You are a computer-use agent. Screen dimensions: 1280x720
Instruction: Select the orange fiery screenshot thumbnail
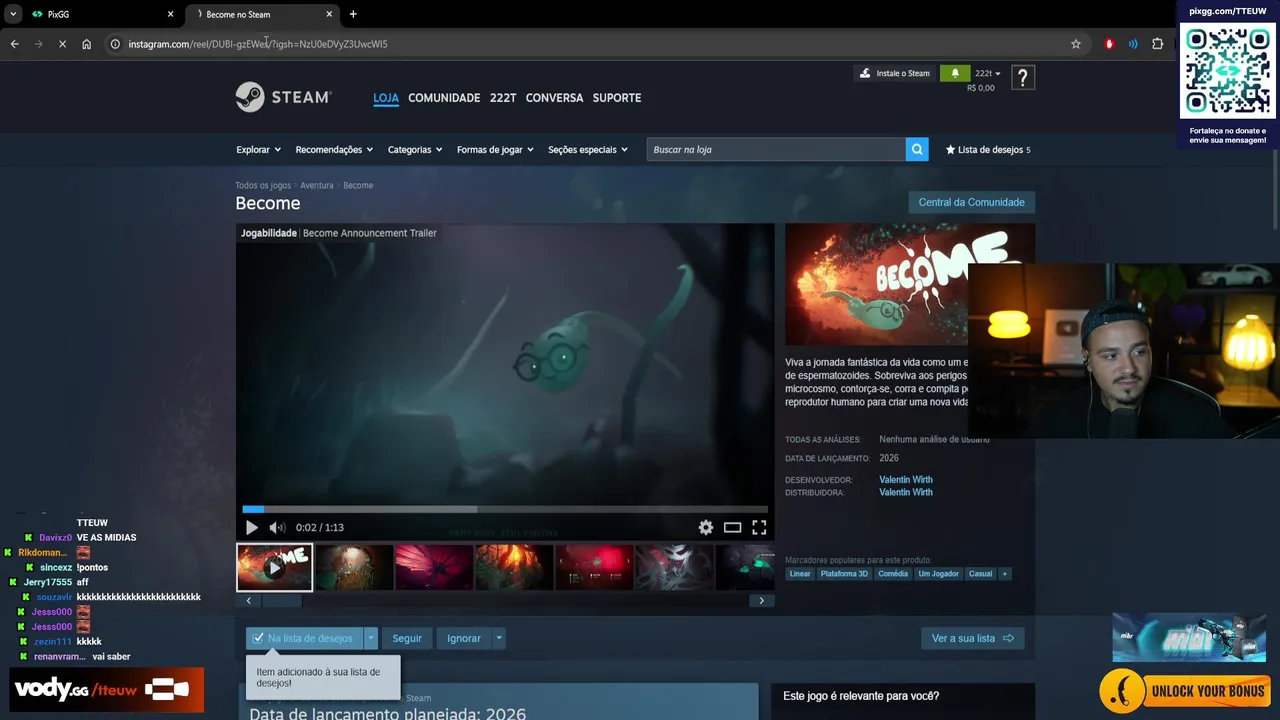click(x=514, y=567)
